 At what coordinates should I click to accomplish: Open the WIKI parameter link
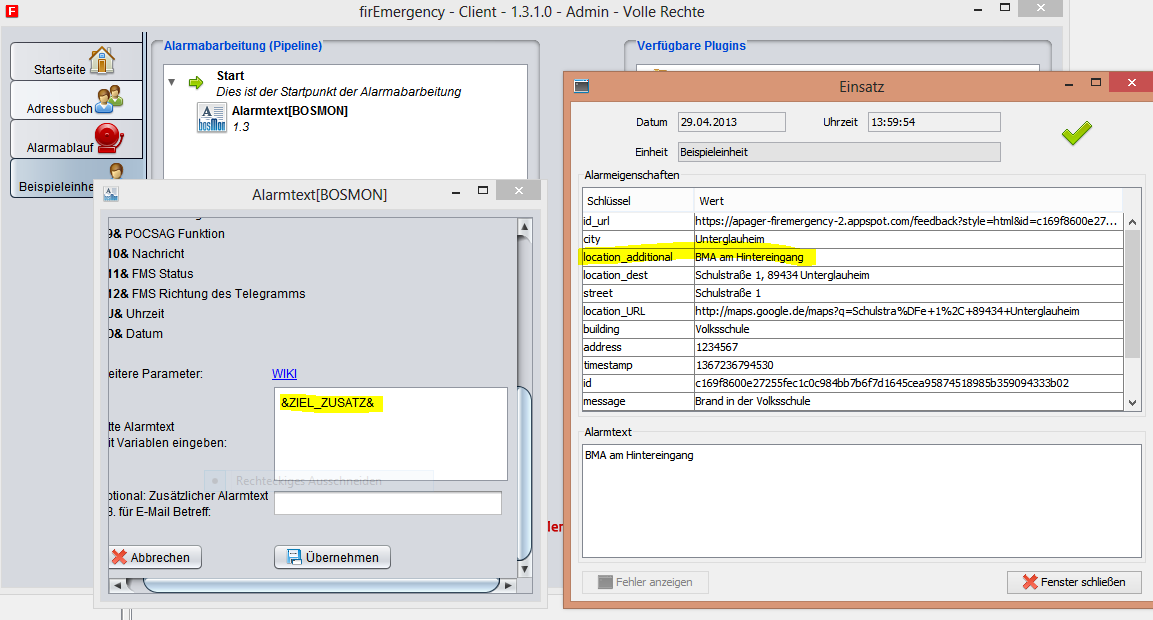pyautogui.click(x=284, y=374)
